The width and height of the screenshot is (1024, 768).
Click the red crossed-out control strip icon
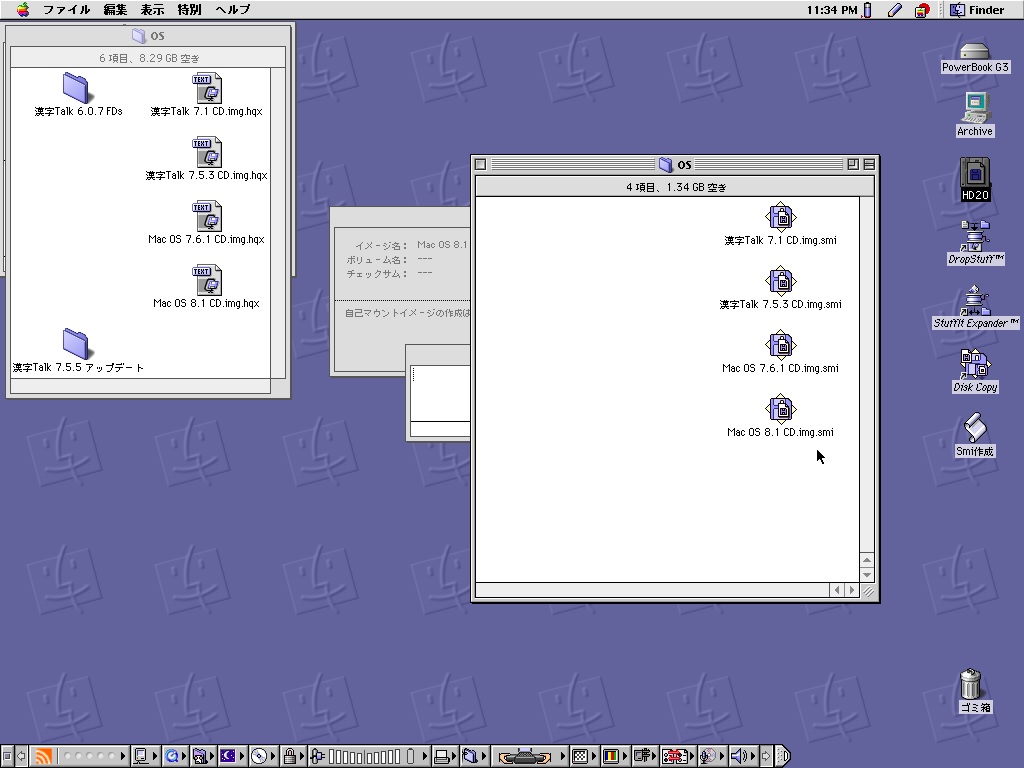coord(675,756)
